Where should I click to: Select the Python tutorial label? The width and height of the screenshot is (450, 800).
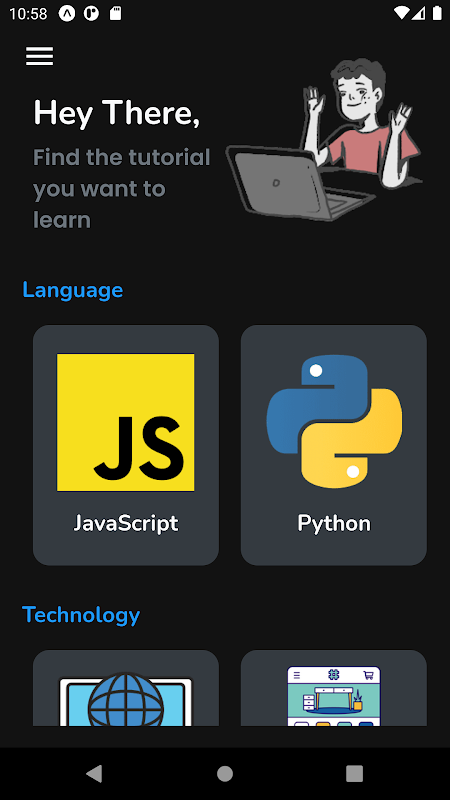(334, 524)
